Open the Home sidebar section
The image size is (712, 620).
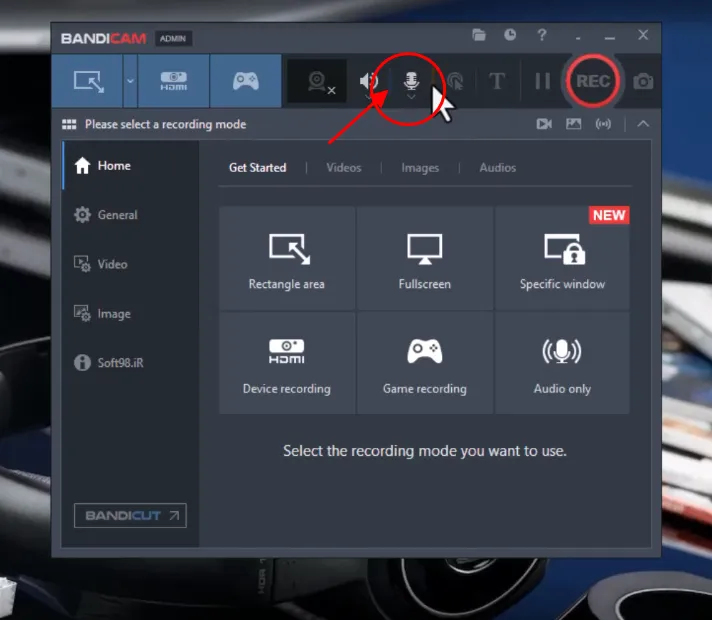pos(130,166)
